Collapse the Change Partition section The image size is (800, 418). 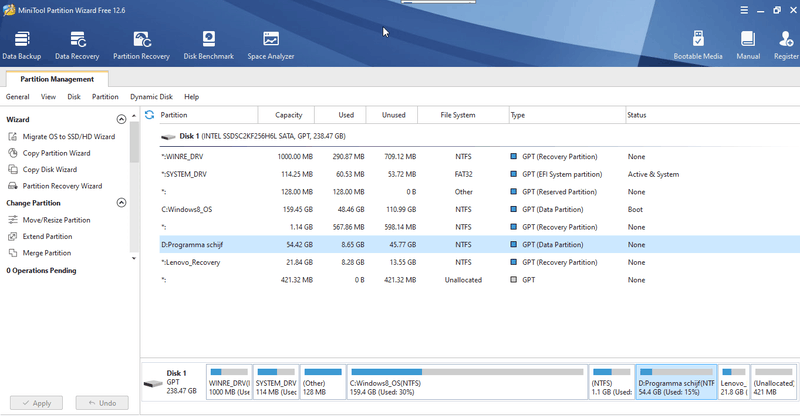click(122, 203)
